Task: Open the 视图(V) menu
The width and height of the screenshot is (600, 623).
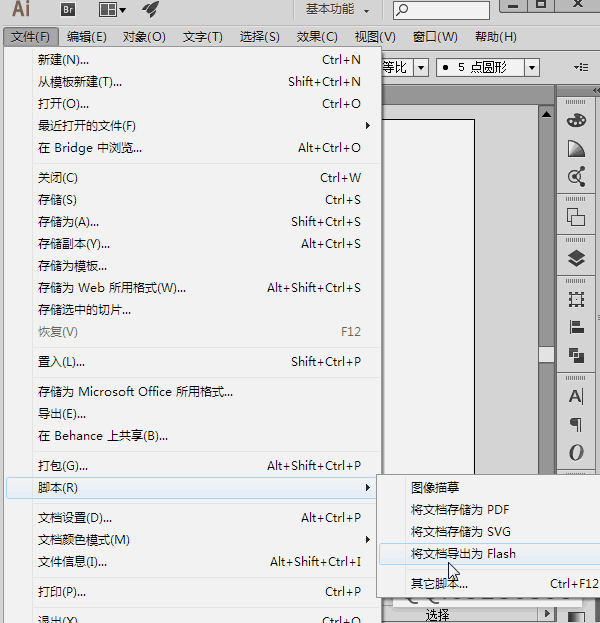Action: pyautogui.click(x=375, y=37)
